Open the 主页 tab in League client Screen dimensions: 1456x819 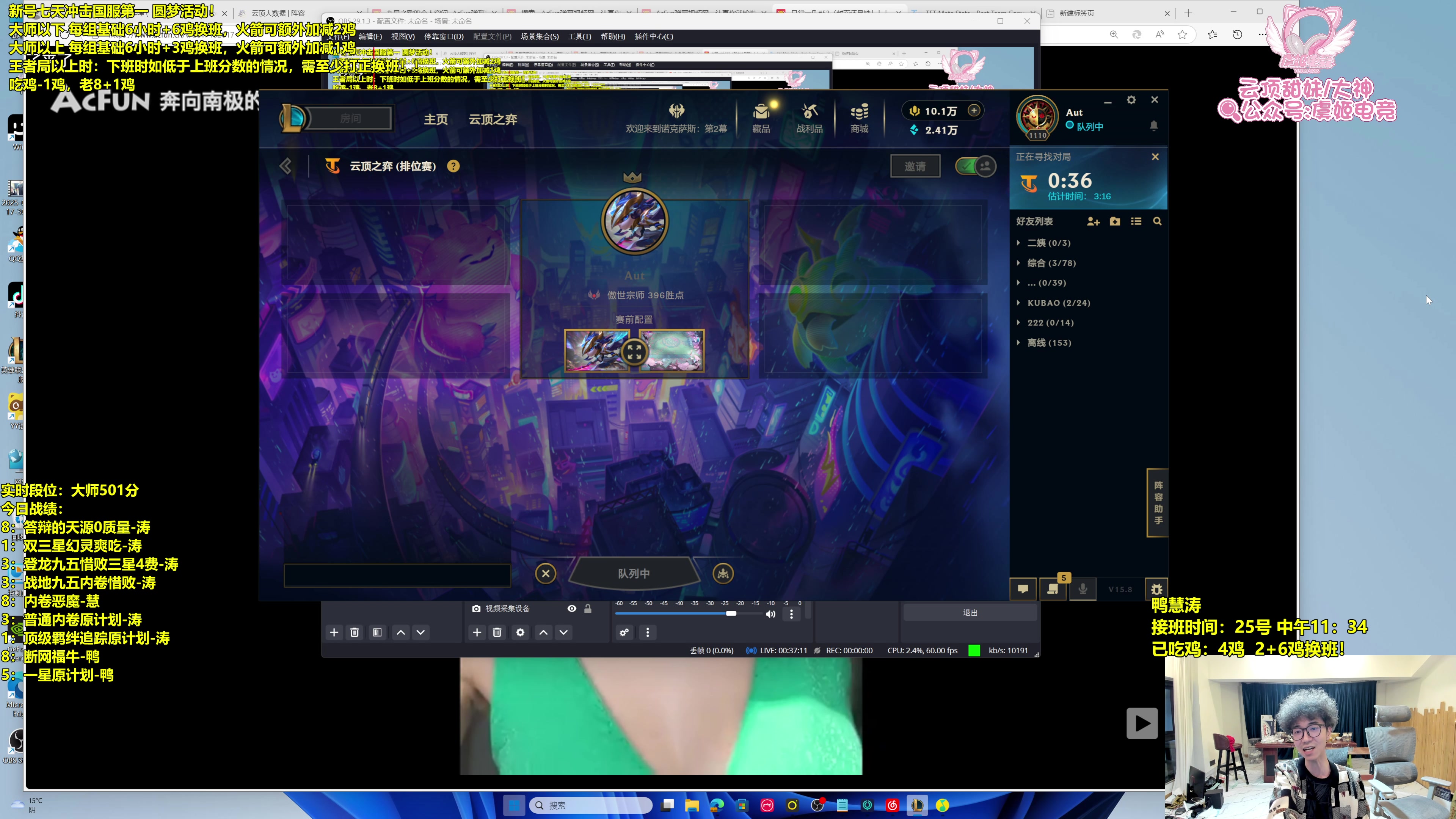[x=436, y=119]
